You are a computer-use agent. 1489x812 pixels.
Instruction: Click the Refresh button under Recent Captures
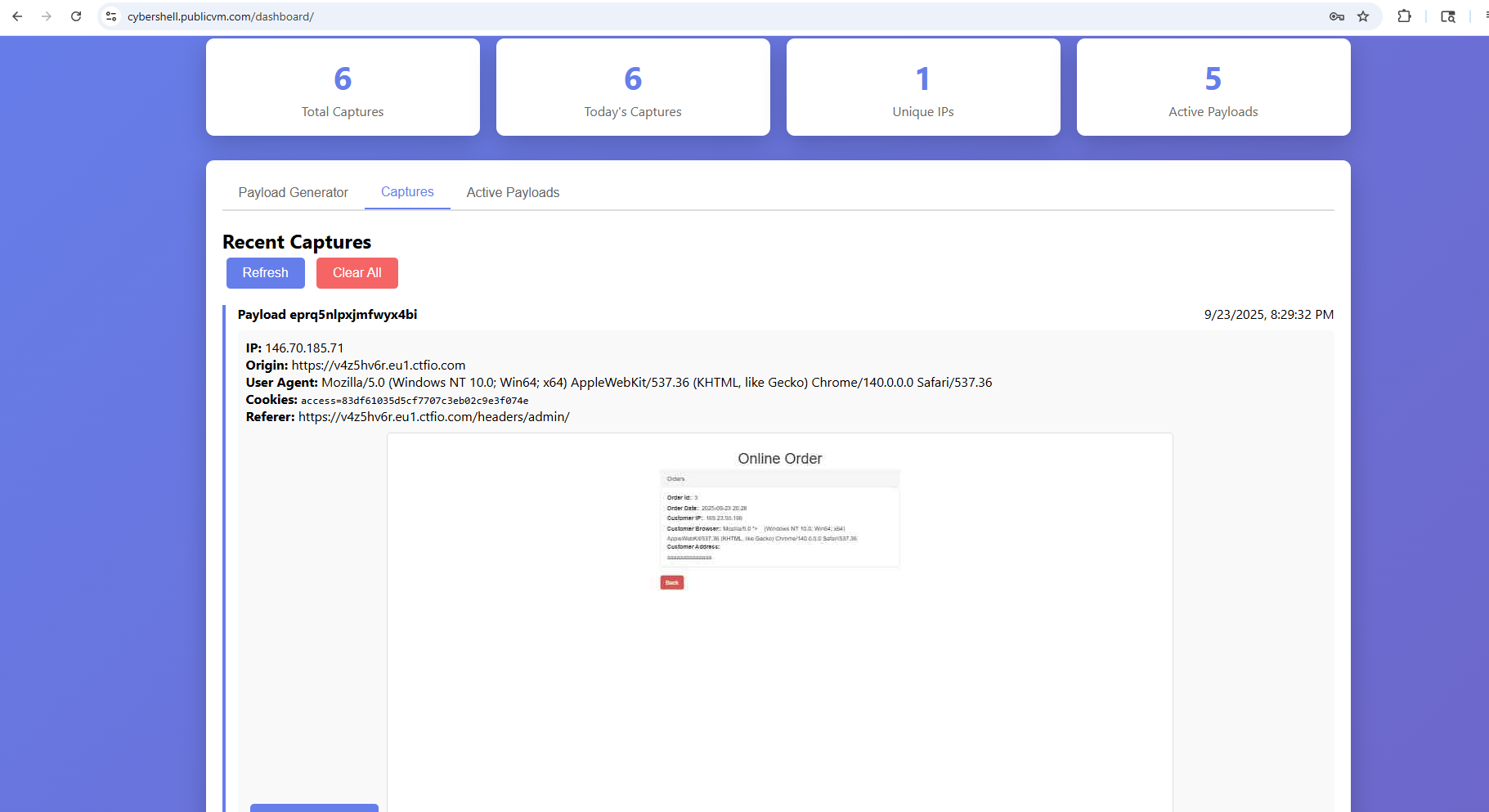(265, 272)
